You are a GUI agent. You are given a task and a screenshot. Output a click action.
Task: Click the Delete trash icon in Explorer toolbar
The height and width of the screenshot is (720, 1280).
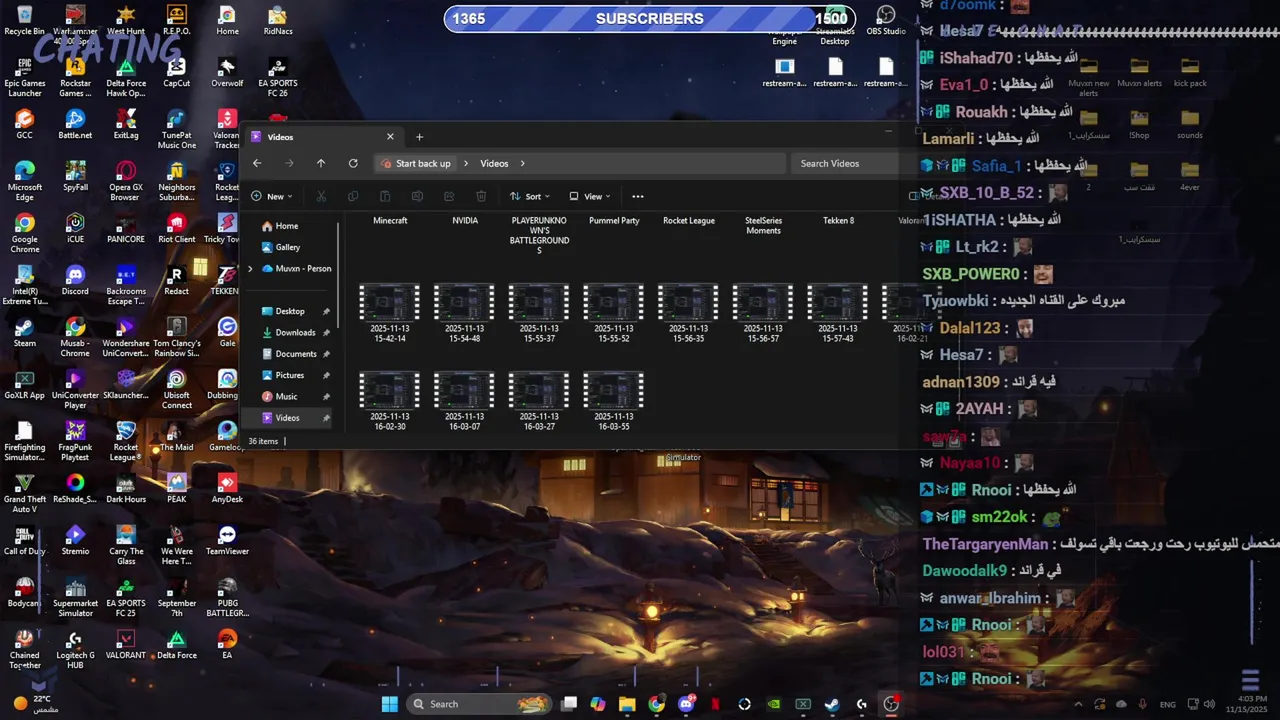(x=481, y=196)
